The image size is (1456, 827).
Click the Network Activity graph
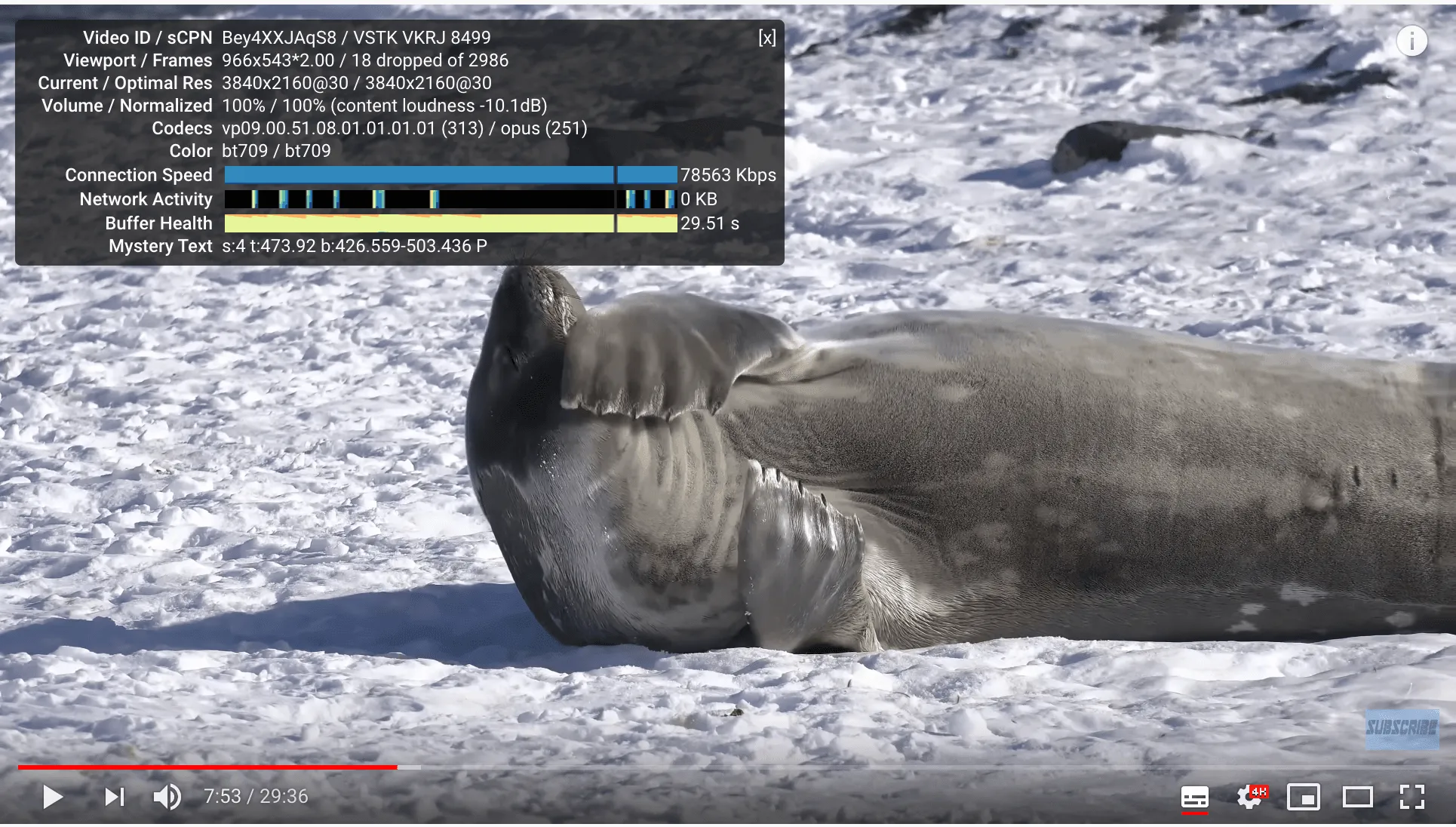point(450,199)
